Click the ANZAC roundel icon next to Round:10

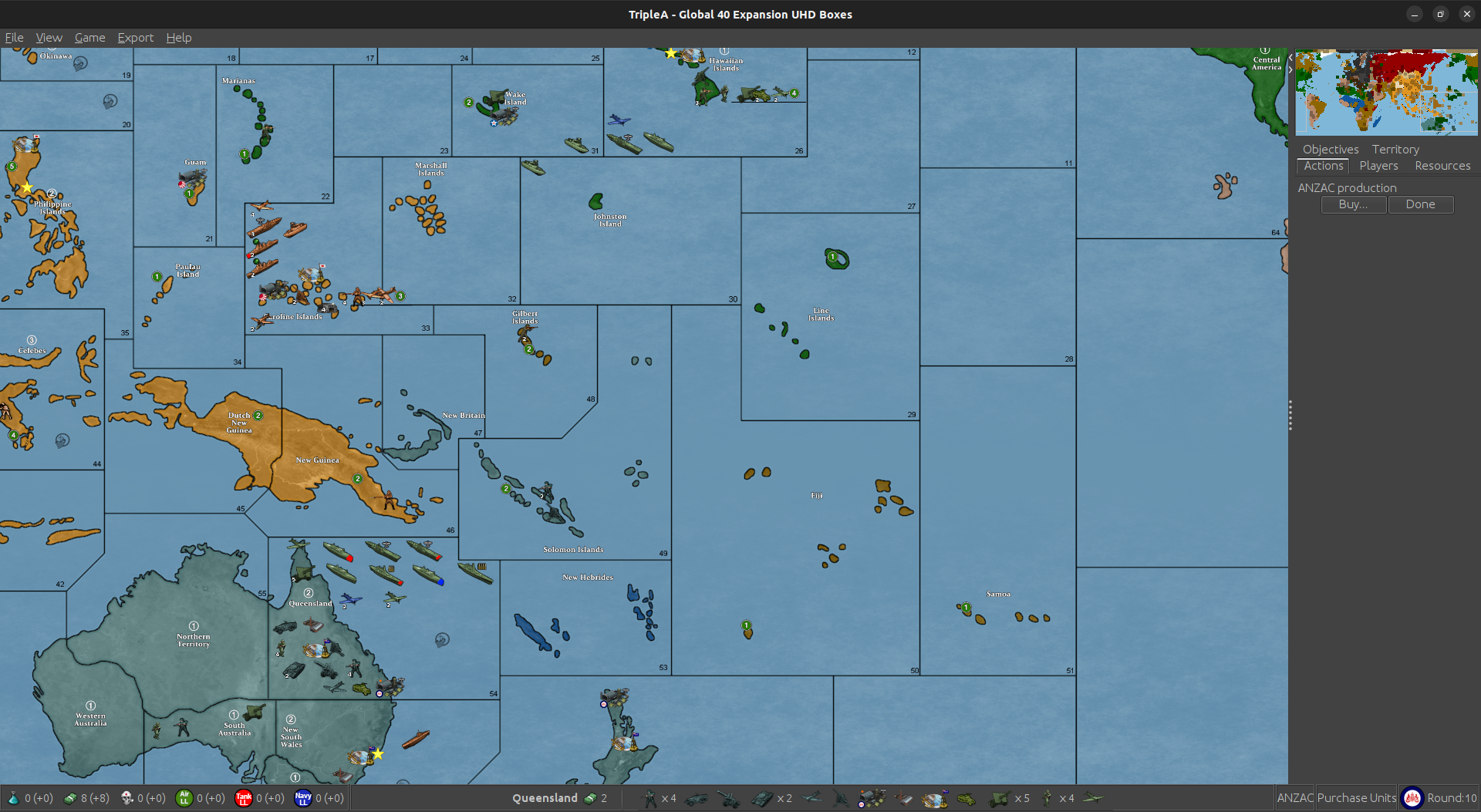1412,798
